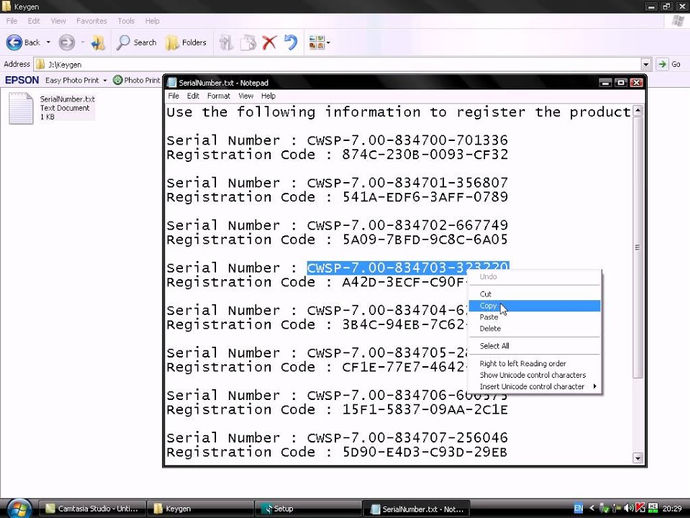Open Notepad View menu

pos(246,96)
